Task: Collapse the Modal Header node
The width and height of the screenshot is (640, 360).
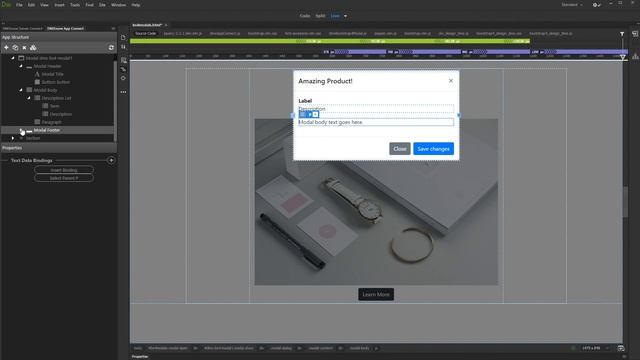Action: coord(21,66)
